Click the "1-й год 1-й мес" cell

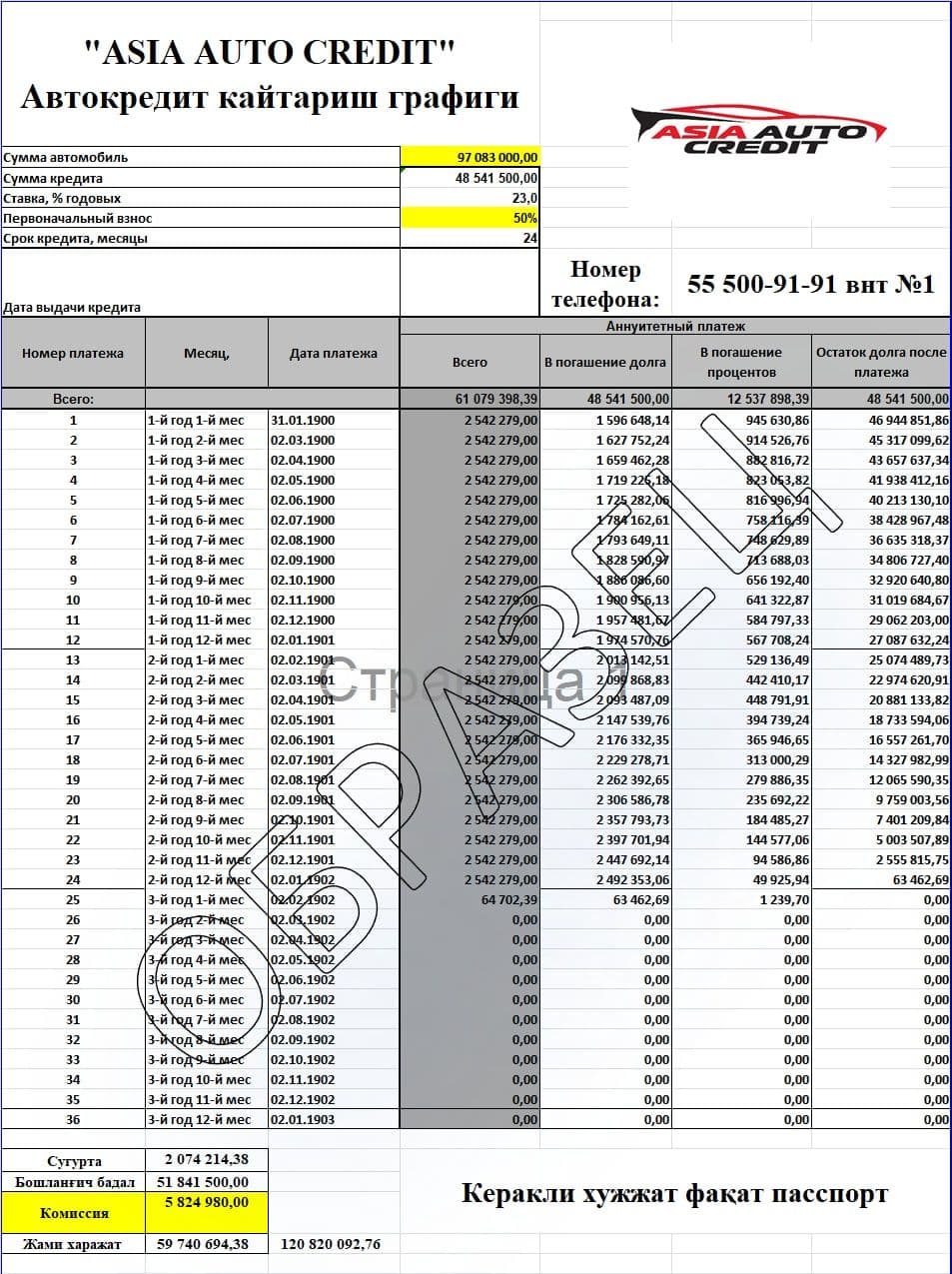click(x=207, y=420)
